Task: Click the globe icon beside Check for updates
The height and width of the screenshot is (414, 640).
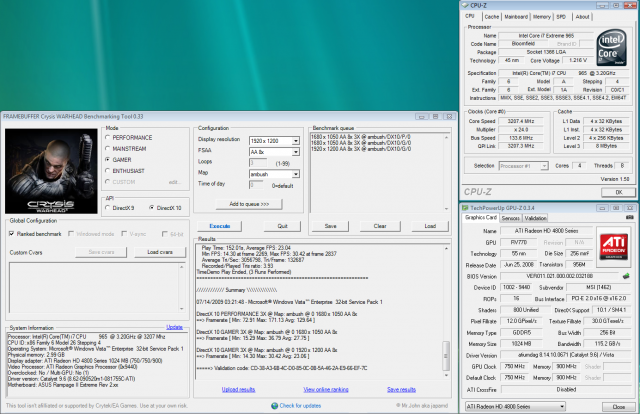Action: 275,406
